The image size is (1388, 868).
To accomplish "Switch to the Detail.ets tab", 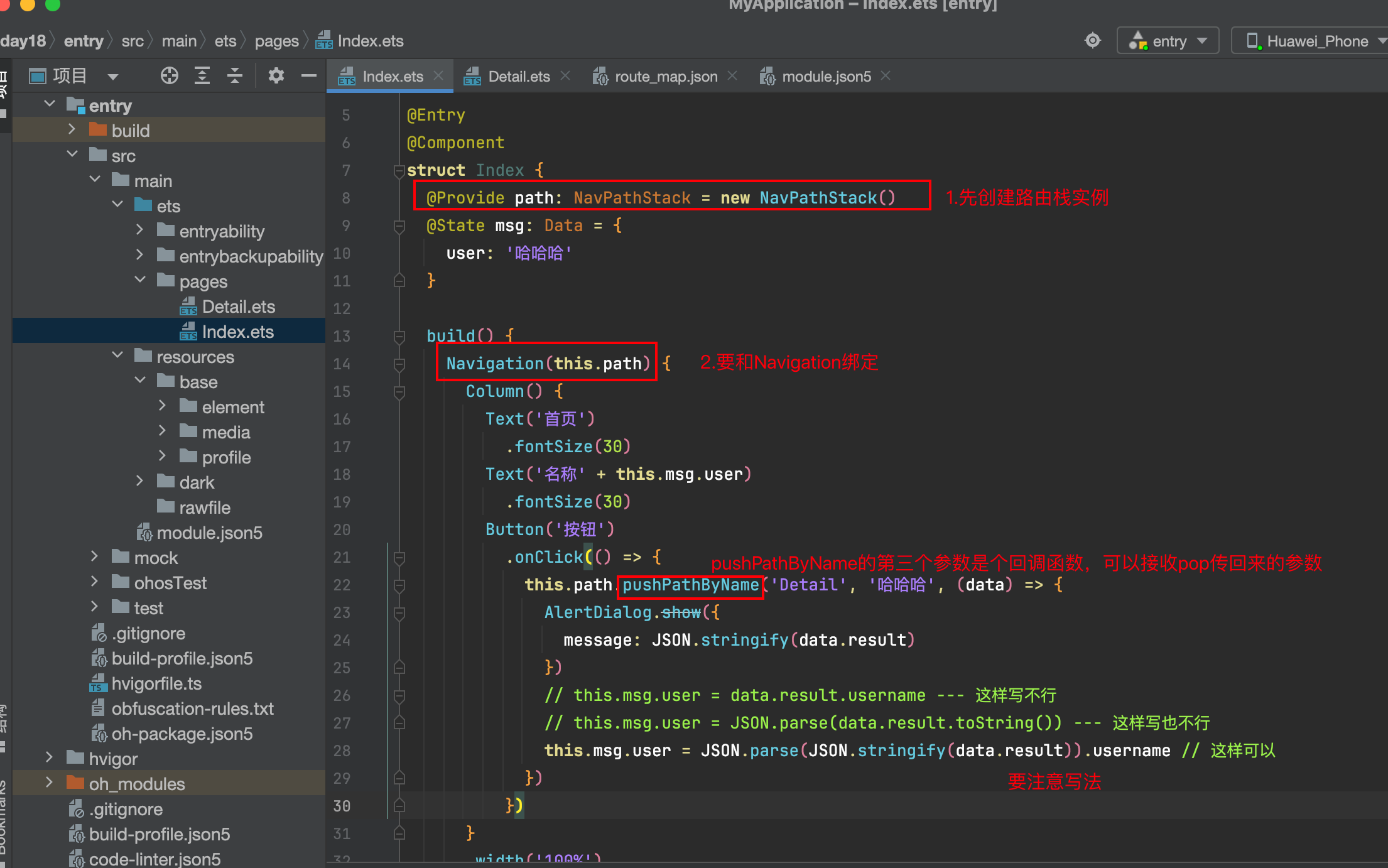I will pos(518,77).
